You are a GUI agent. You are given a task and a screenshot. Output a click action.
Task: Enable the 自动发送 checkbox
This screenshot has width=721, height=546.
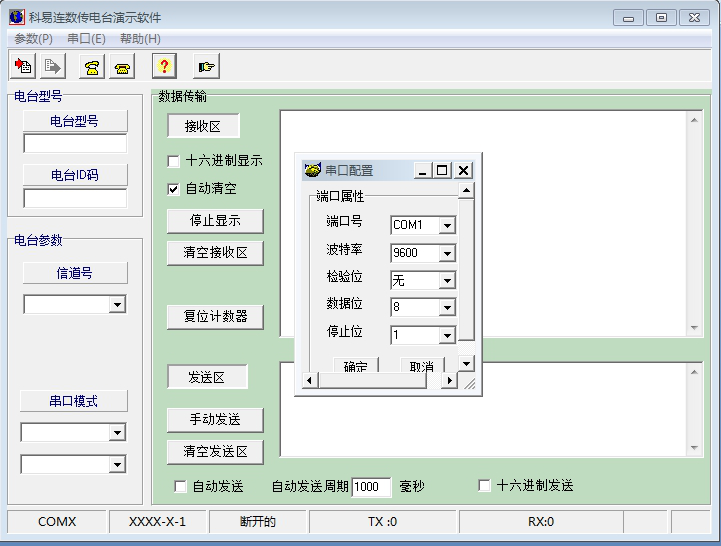(x=181, y=486)
